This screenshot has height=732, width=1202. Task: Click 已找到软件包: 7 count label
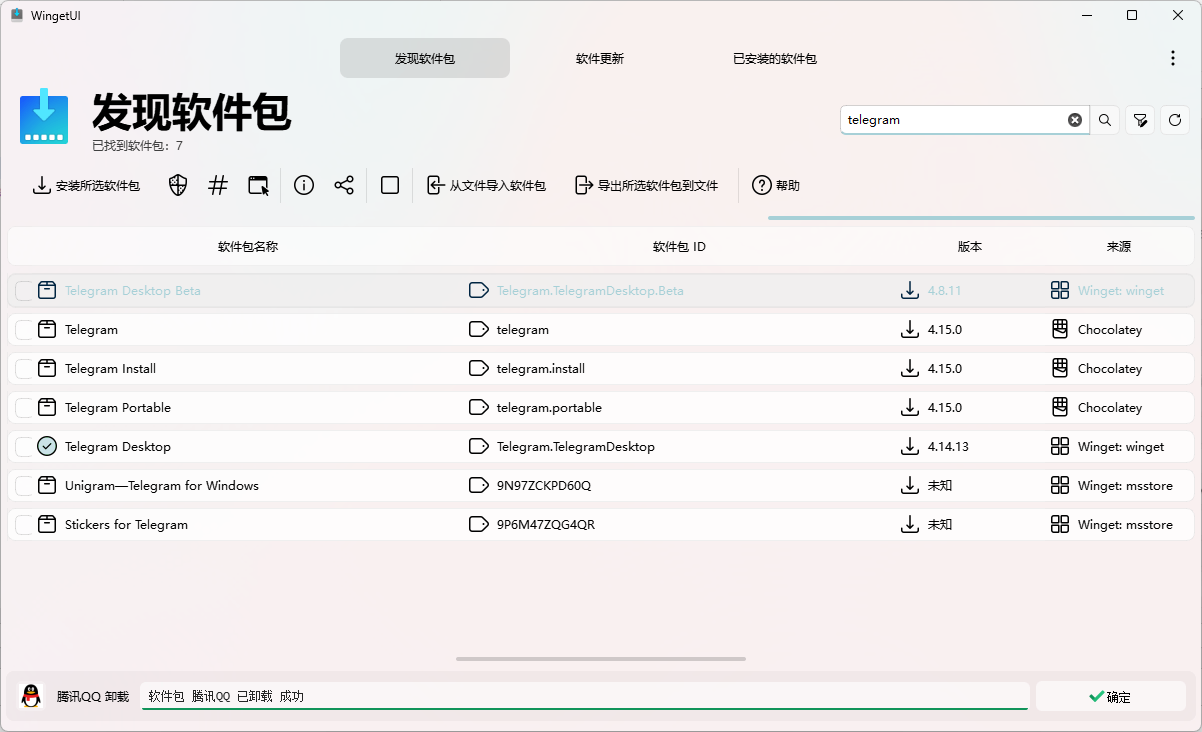point(137,146)
